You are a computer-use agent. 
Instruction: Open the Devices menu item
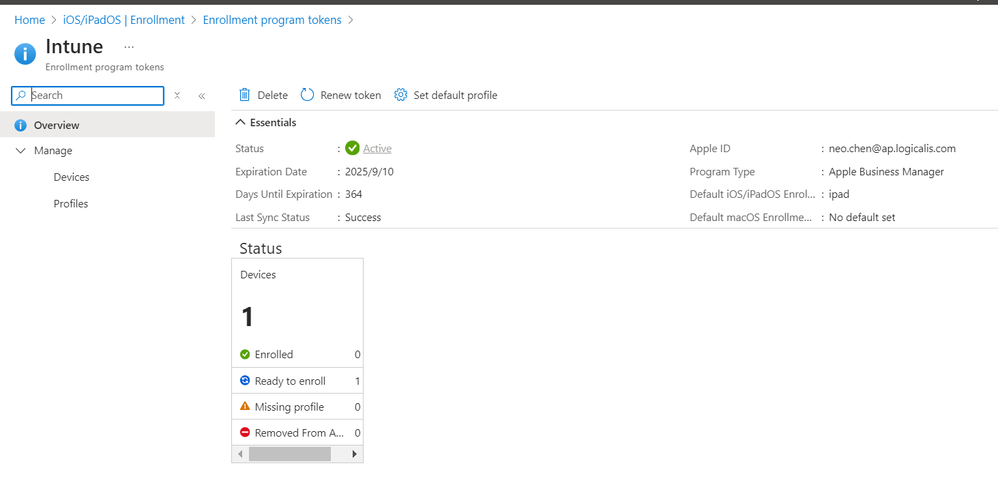click(71, 177)
